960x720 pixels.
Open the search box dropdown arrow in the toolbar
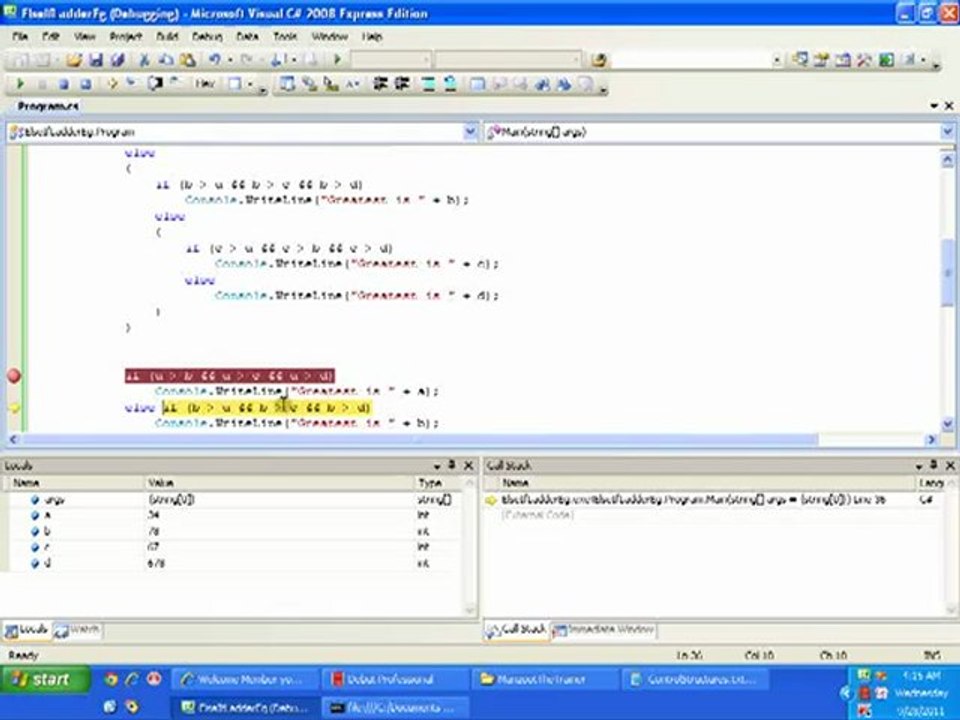(x=776, y=60)
